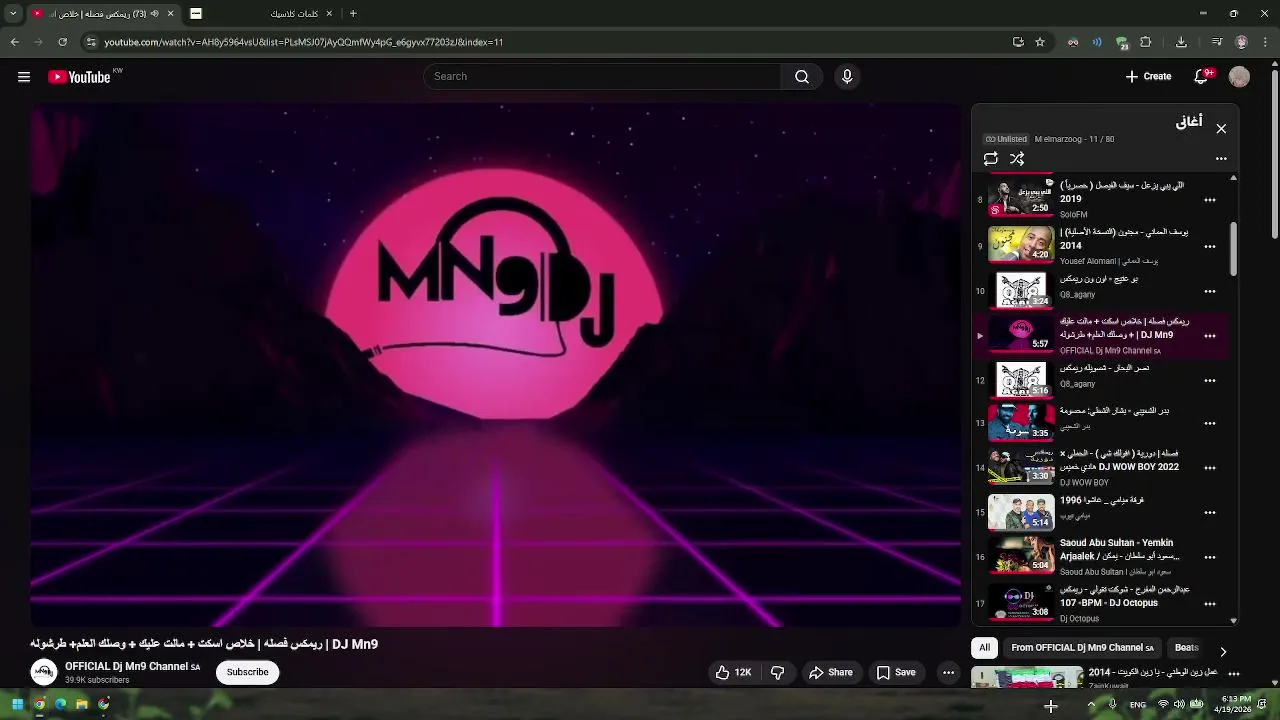
Task: Open browser Extensions puzzle icon
Action: [1146, 42]
